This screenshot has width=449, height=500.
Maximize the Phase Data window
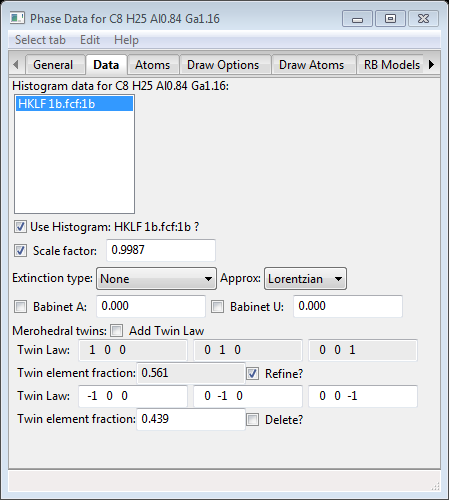click(390, 19)
